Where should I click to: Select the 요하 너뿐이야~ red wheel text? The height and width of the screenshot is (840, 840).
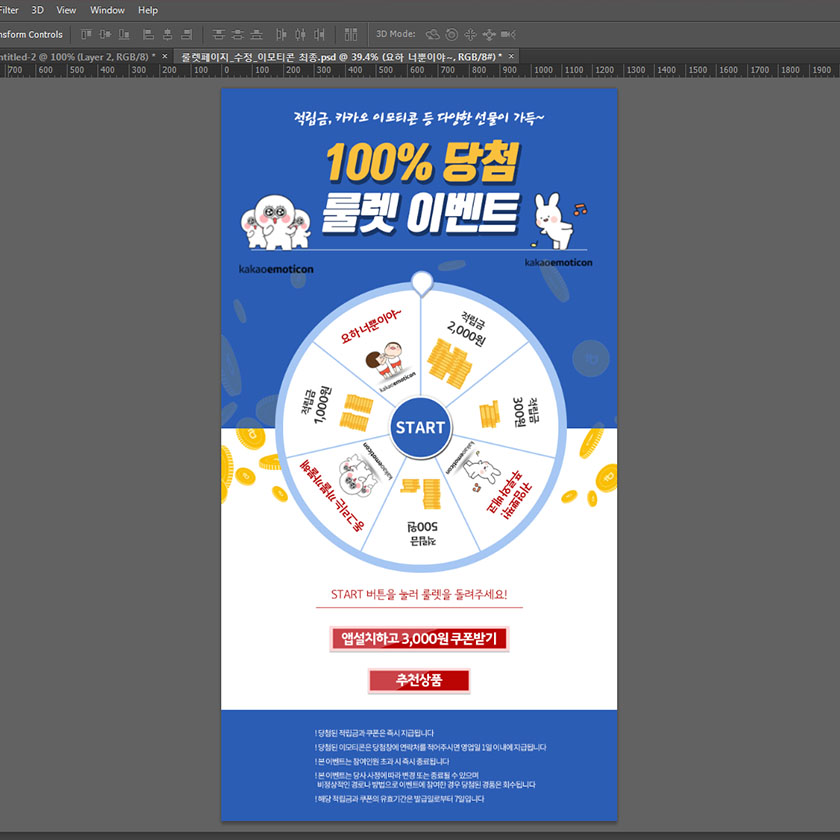tap(371, 326)
